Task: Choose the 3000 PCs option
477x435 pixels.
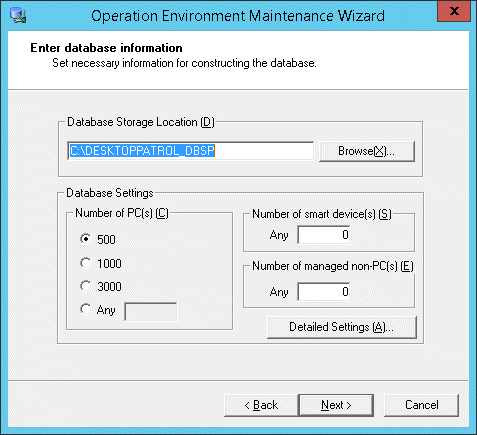Action: click(86, 286)
